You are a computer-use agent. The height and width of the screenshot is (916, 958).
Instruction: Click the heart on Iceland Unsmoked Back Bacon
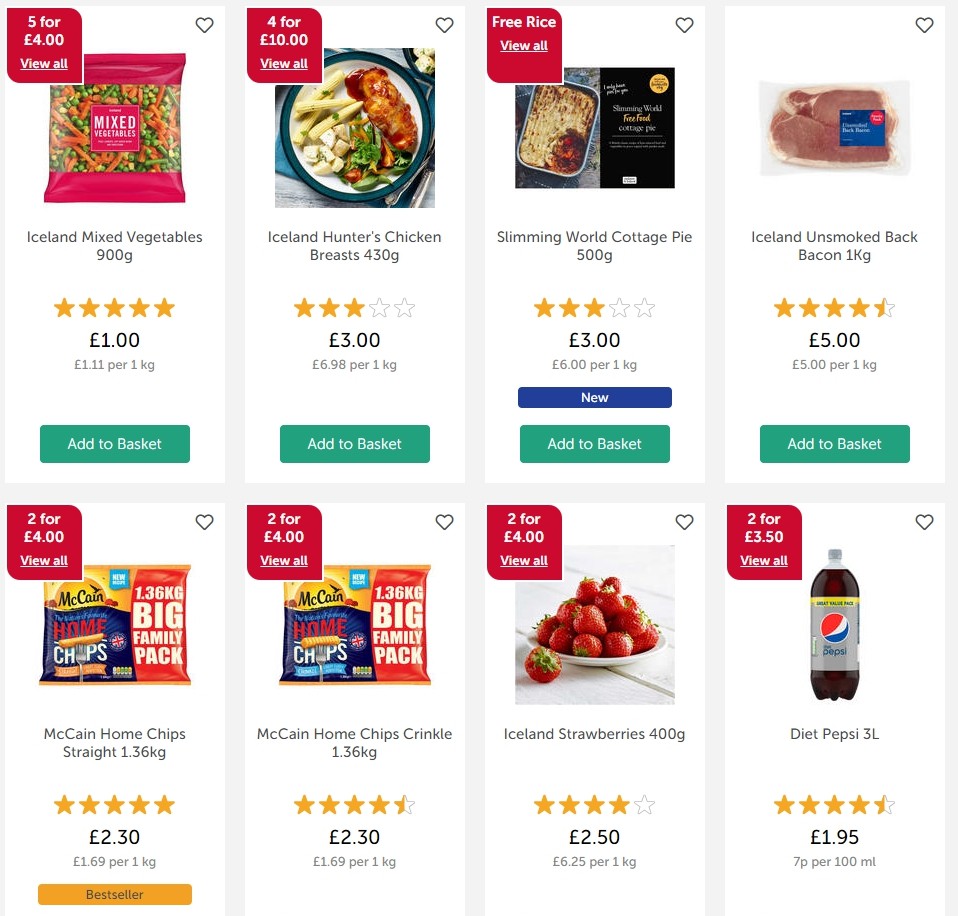[x=924, y=25]
